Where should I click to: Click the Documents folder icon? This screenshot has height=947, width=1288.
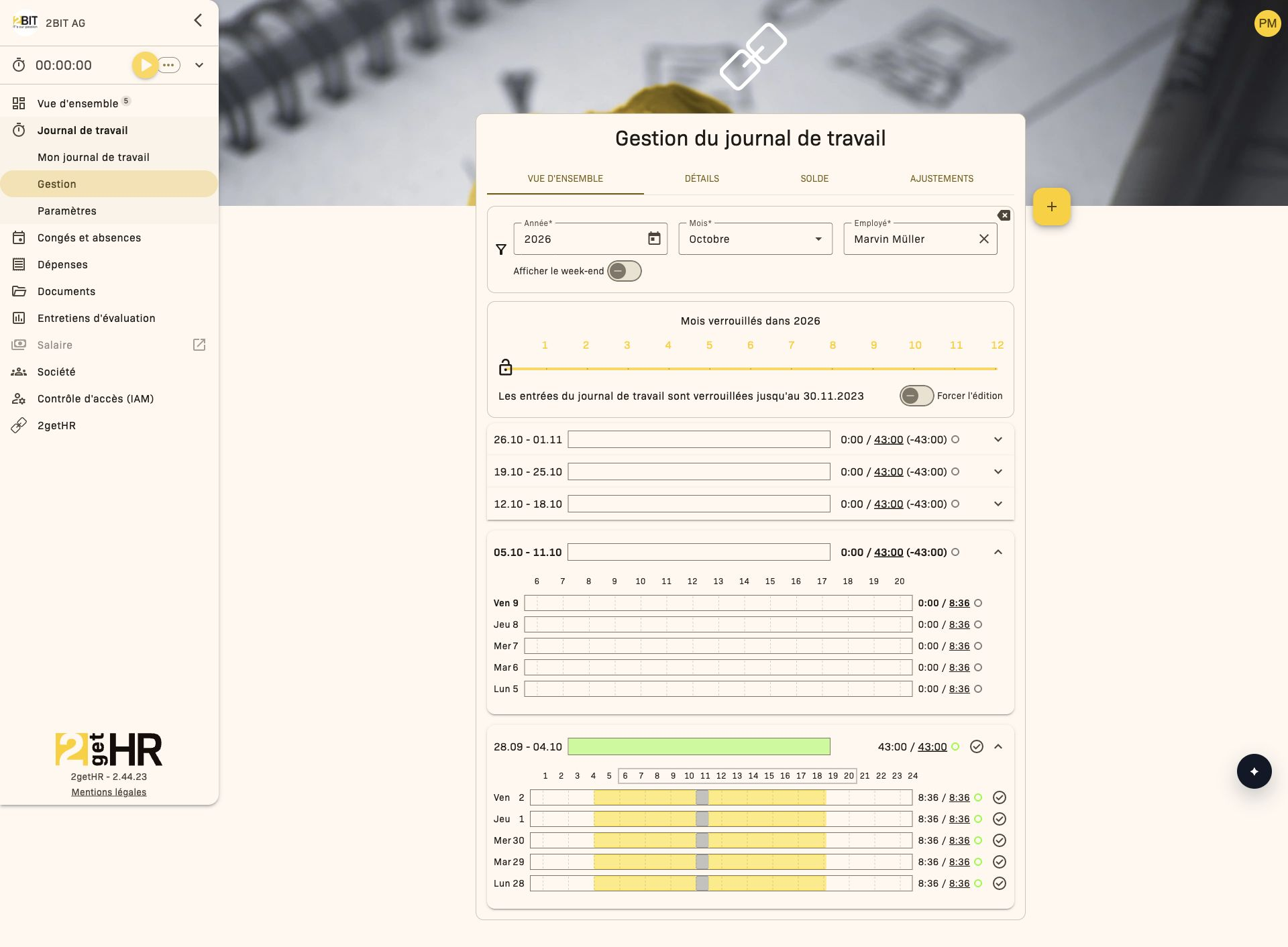(x=19, y=291)
